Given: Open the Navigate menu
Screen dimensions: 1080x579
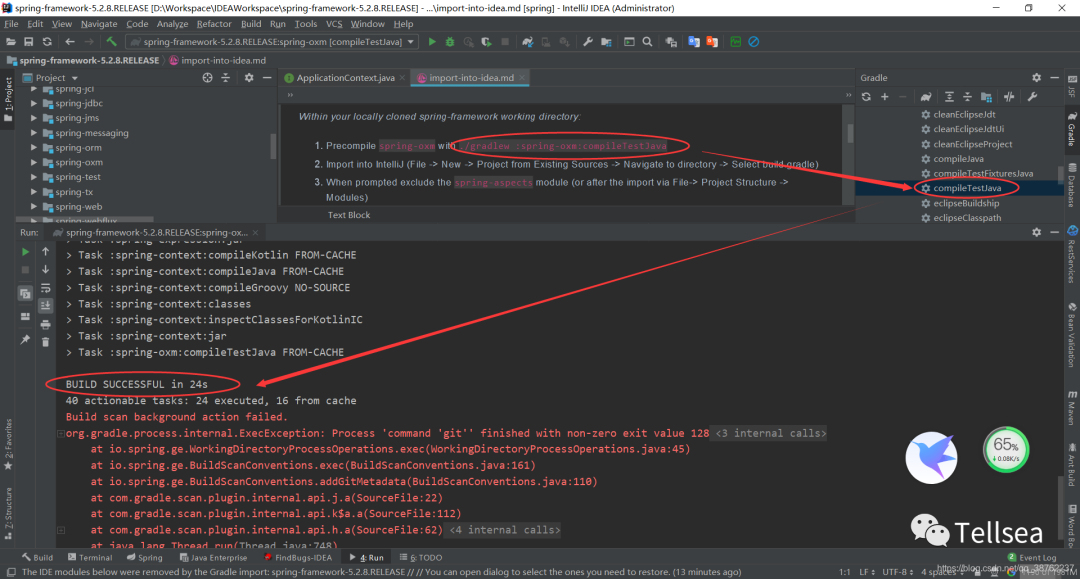Looking at the screenshot, I should 99,24.
